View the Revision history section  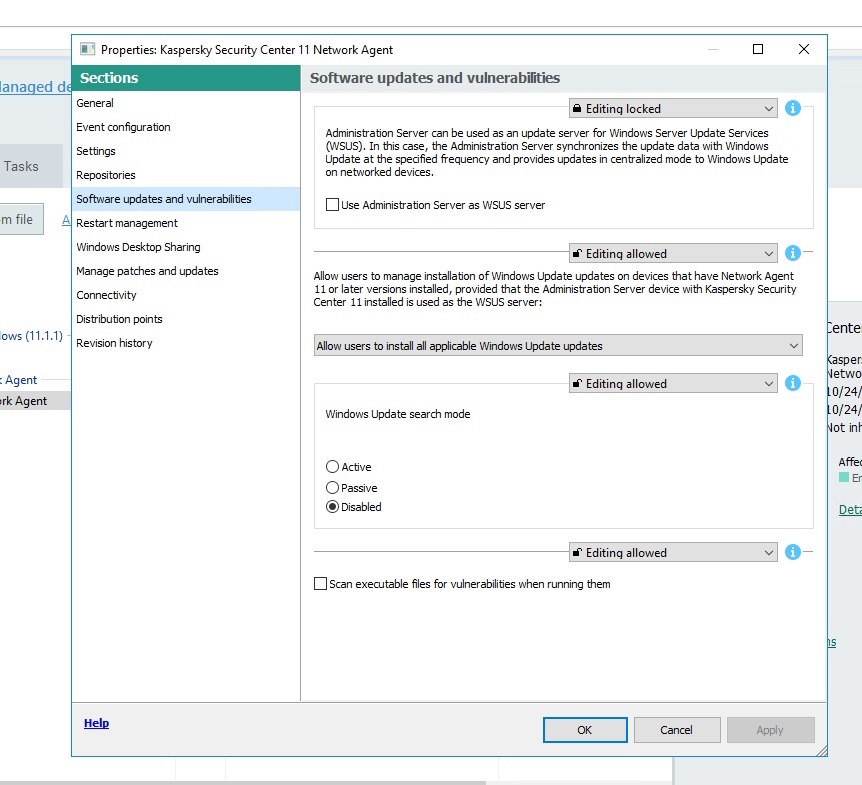[186, 343]
